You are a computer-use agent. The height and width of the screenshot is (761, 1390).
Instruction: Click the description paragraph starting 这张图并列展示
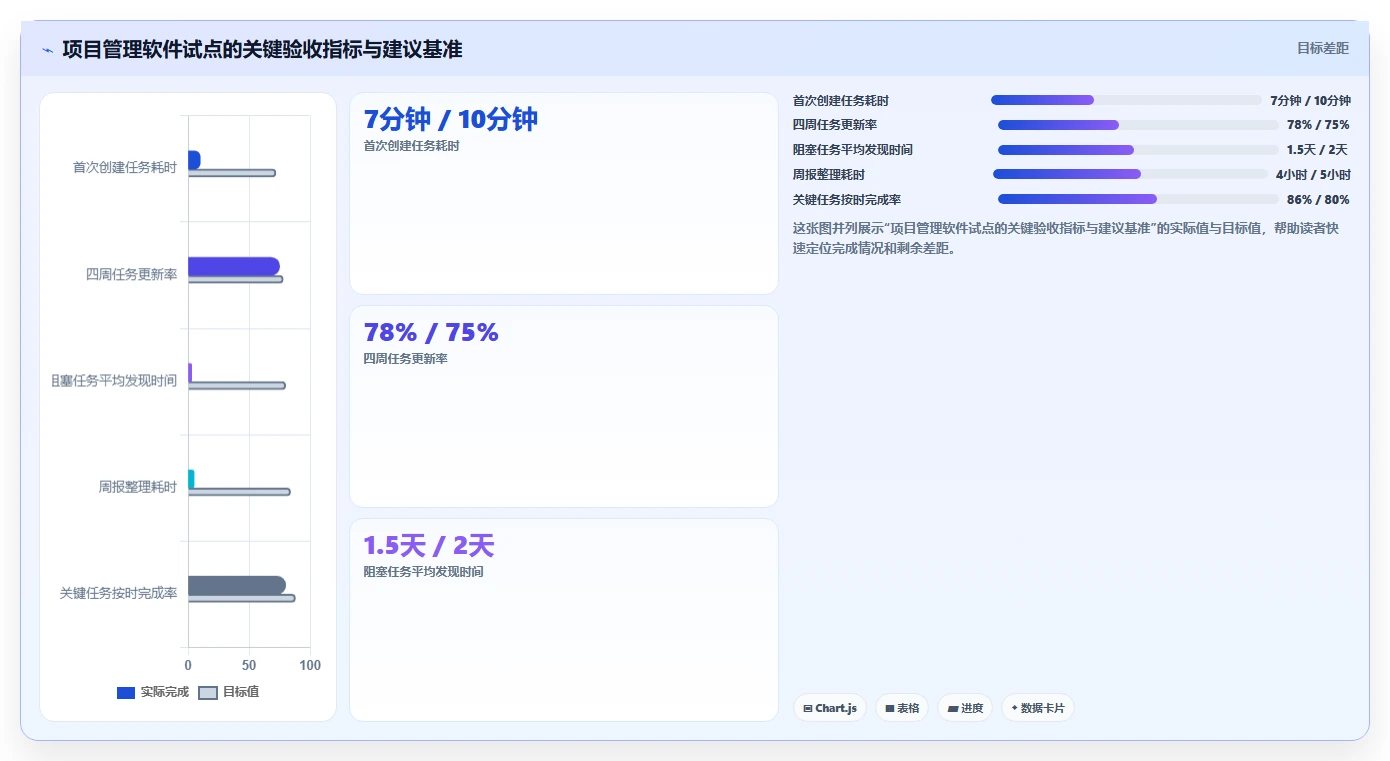click(1066, 238)
